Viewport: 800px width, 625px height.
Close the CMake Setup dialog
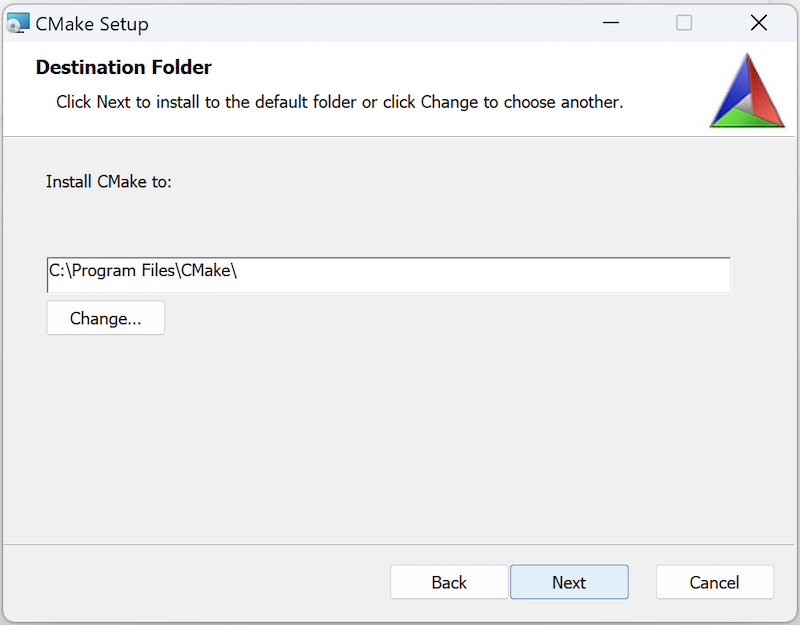point(759,23)
